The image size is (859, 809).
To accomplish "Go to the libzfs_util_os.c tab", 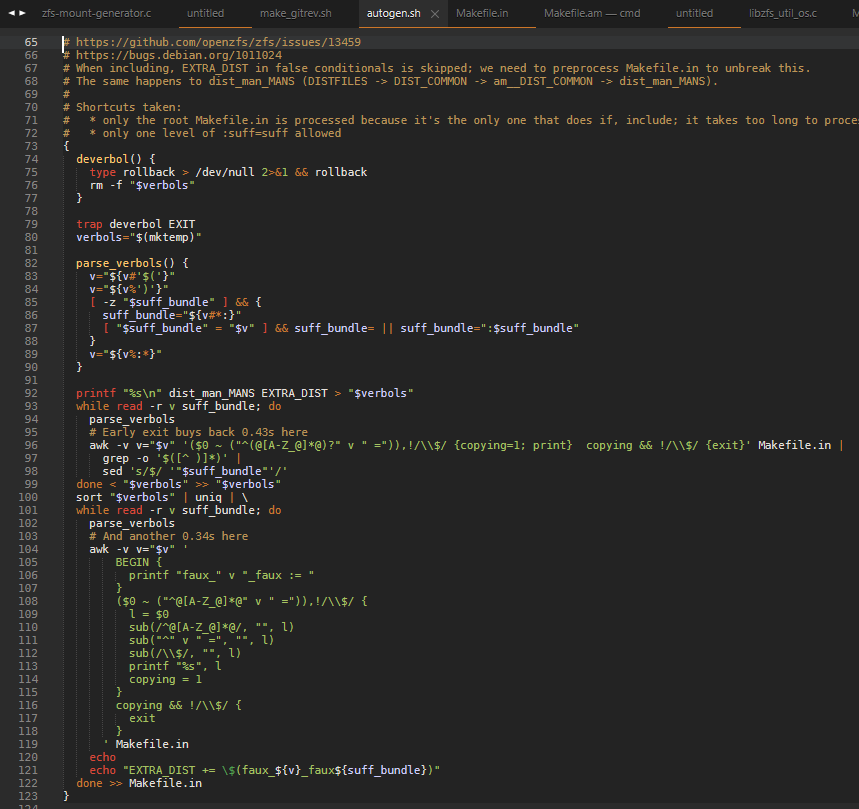I will 782,14.
